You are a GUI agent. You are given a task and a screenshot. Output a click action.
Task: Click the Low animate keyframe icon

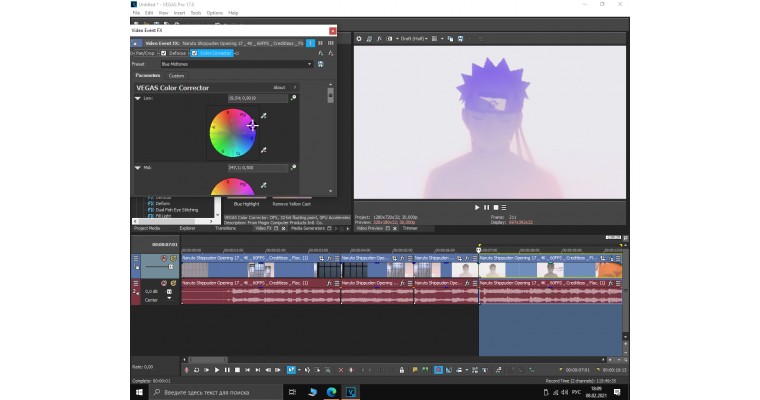pyautogui.click(x=293, y=99)
